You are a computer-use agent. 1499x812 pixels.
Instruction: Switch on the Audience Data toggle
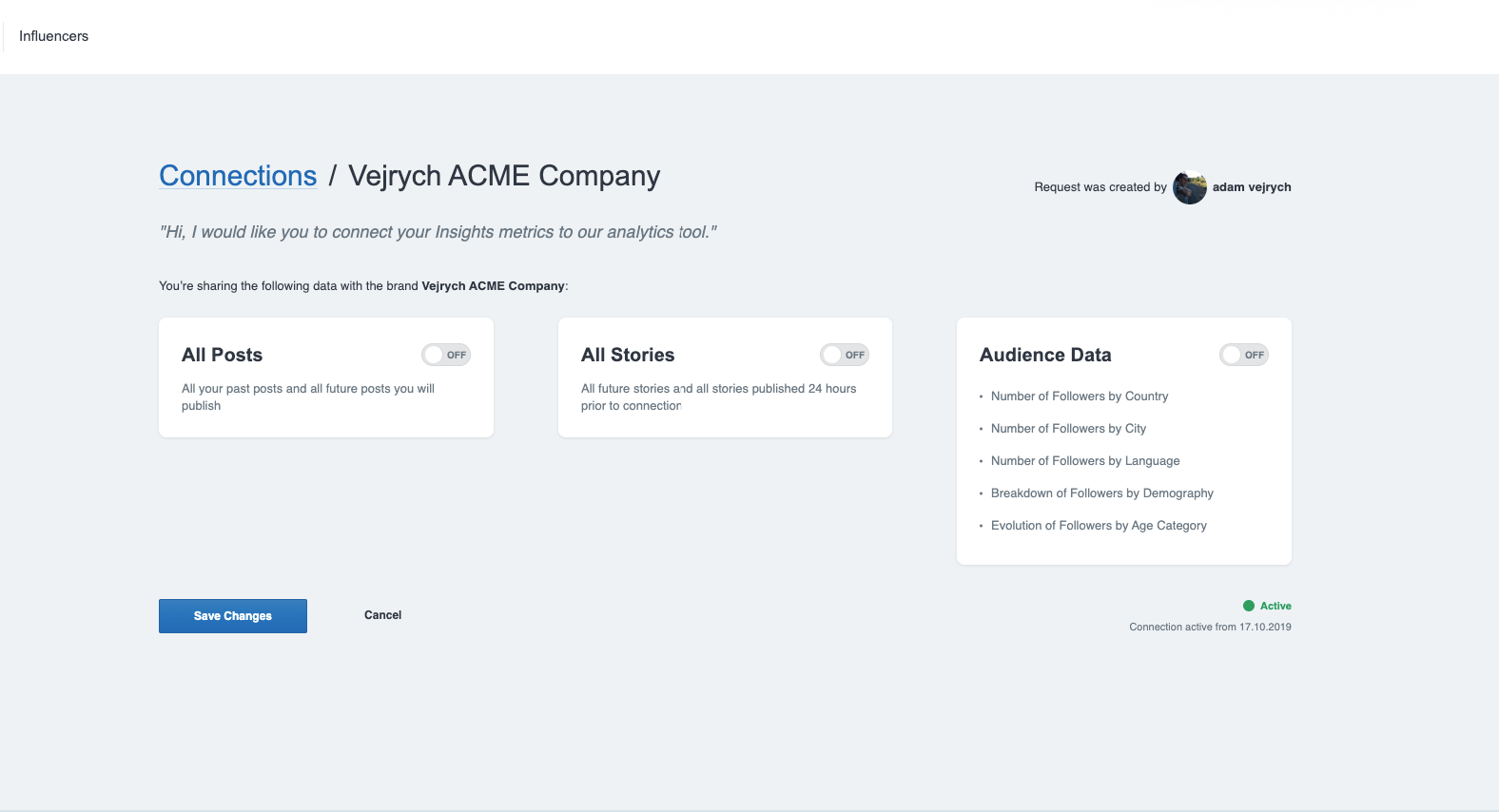click(x=1243, y=355)
